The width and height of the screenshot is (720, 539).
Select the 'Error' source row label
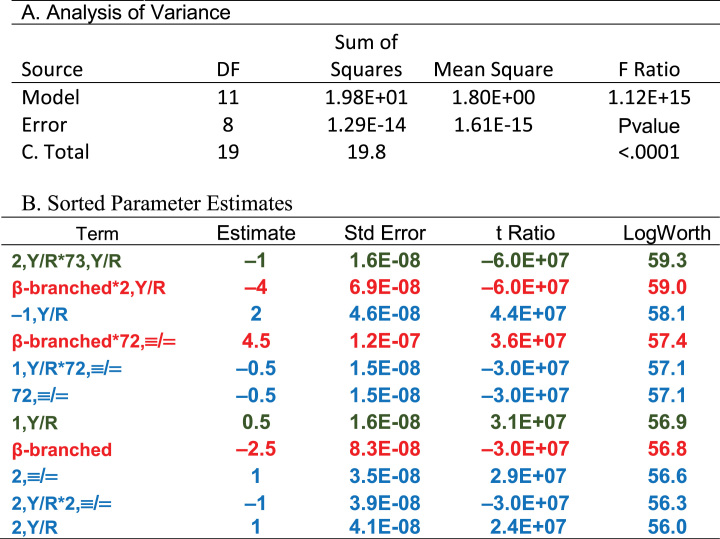44,125
